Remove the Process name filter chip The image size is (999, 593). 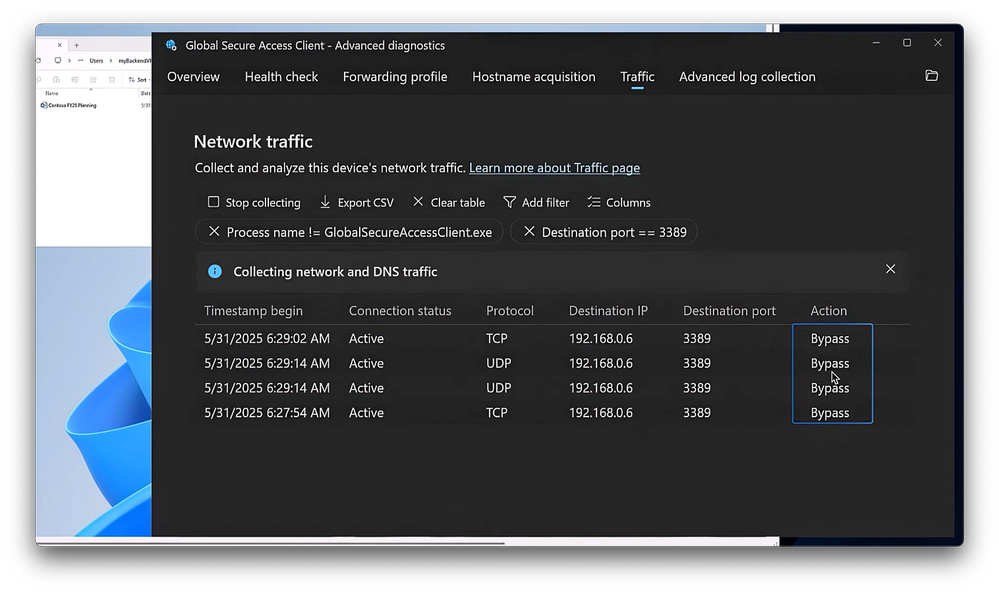pyautogui.click(x=214, y=232)
